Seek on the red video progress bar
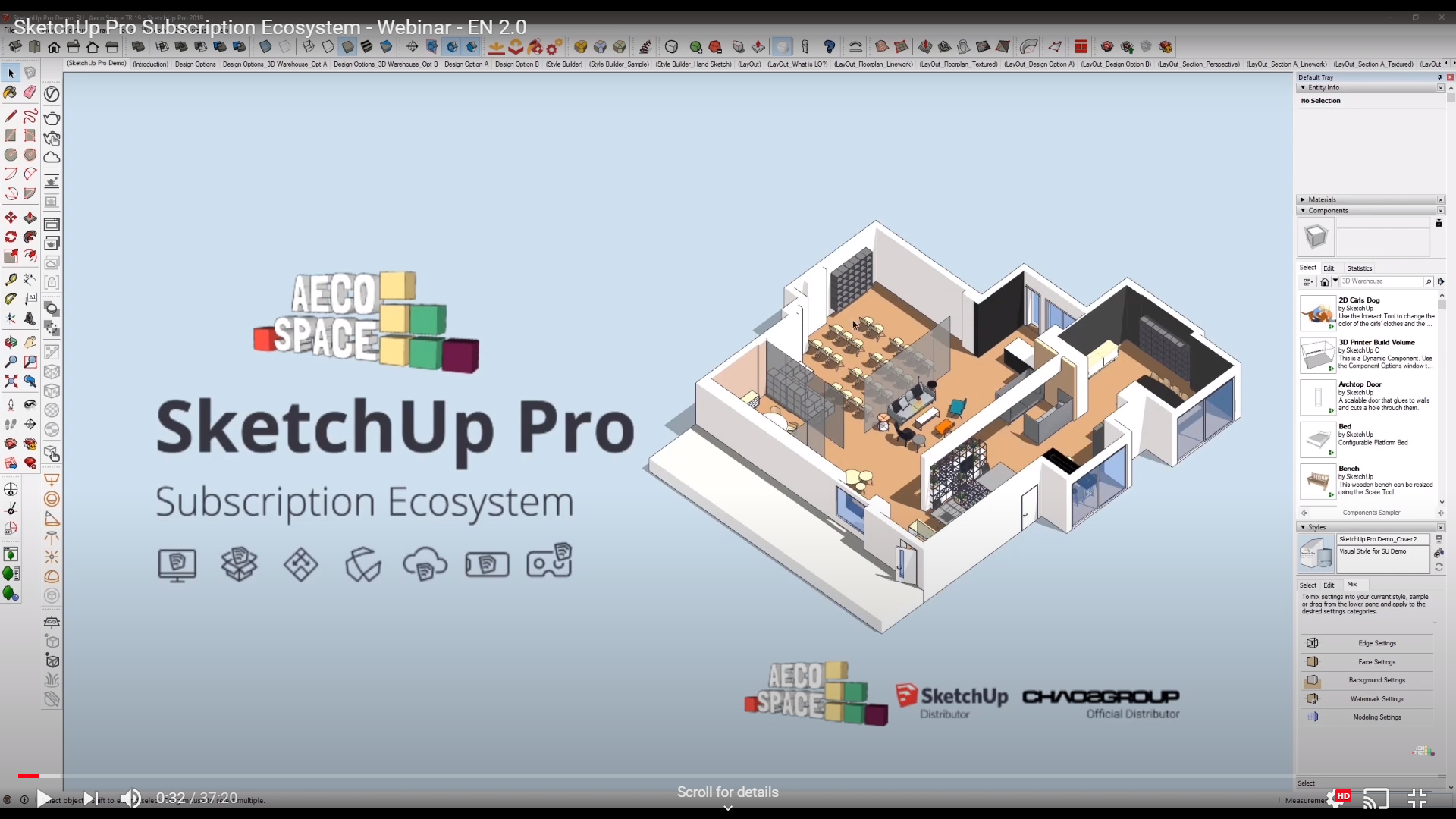Screen dimensions: 1456x819 coord(27,776)
